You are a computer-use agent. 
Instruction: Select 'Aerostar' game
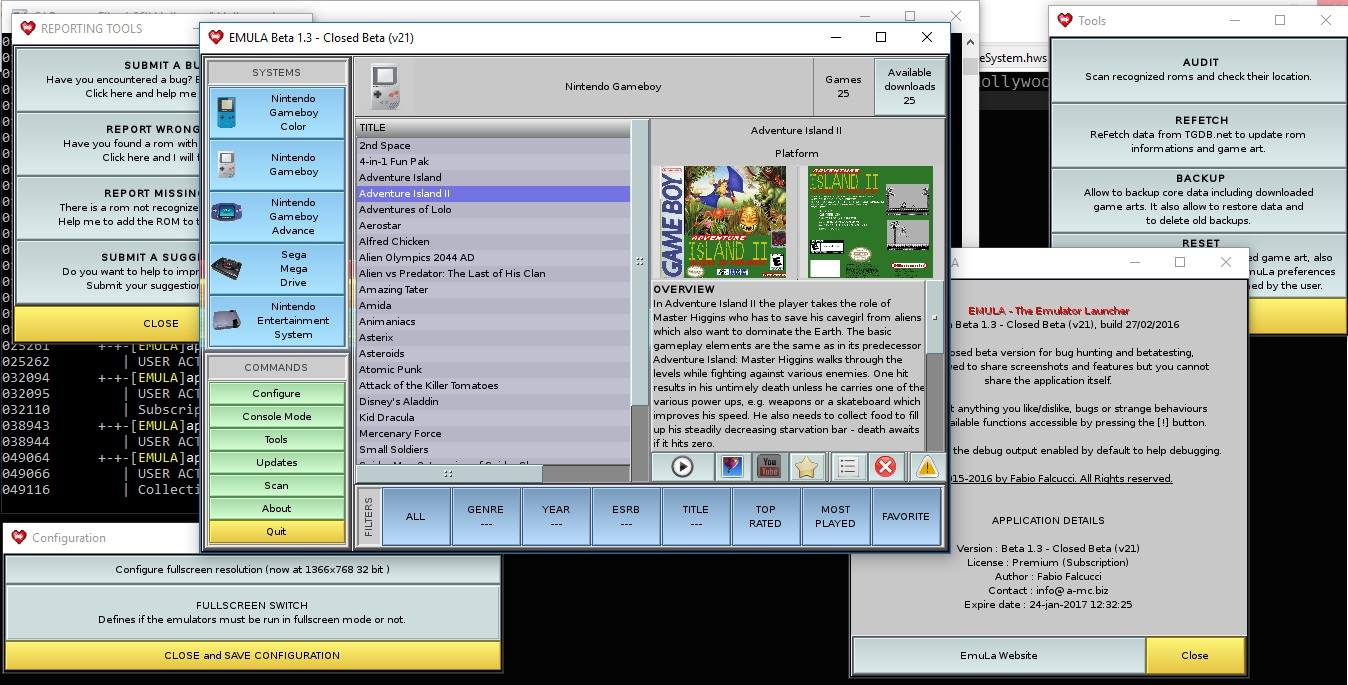pyautogui.click(x=494, y=225)
